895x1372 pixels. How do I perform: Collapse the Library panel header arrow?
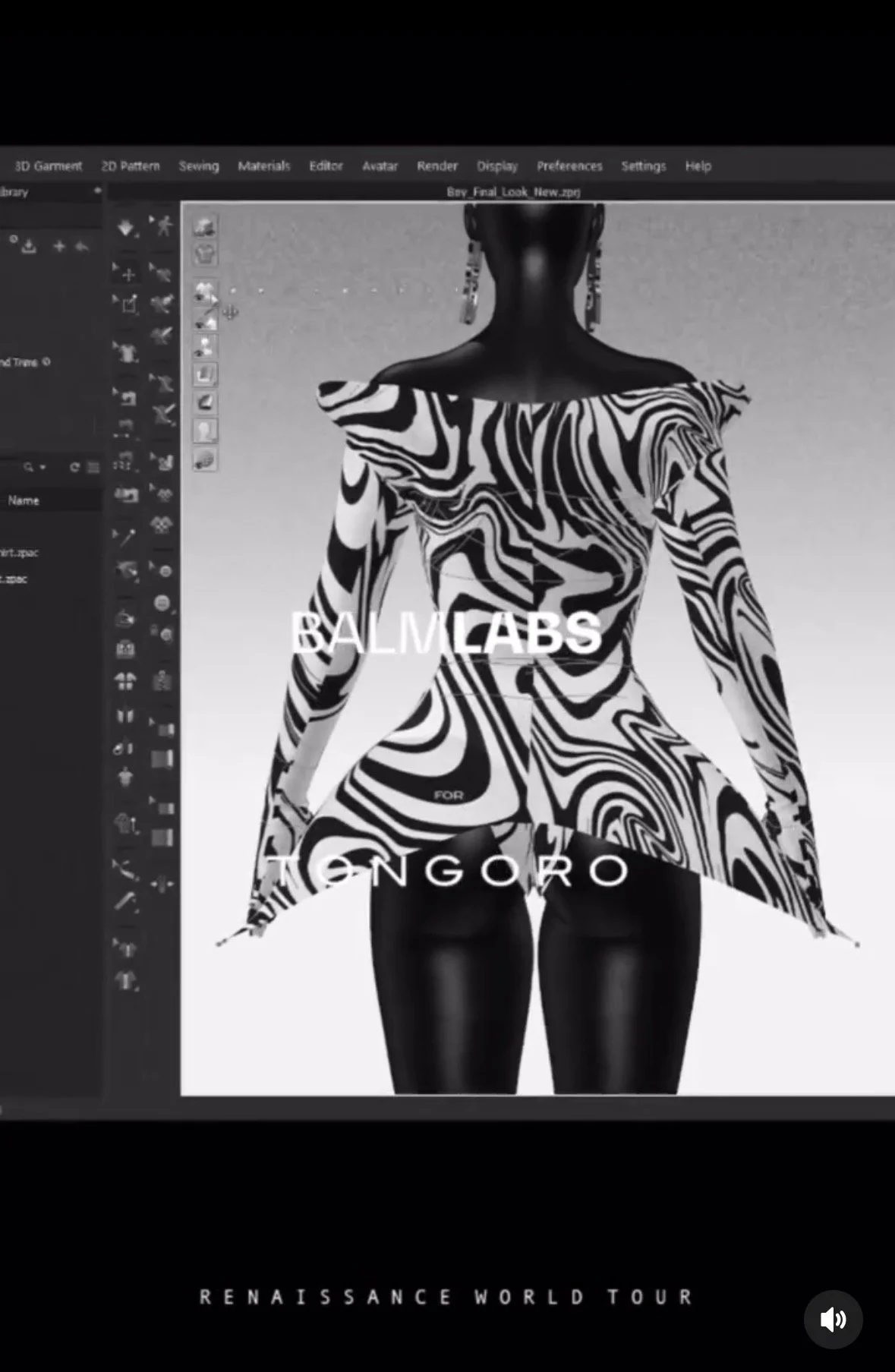pyautogui.click(x=97, y=191)
